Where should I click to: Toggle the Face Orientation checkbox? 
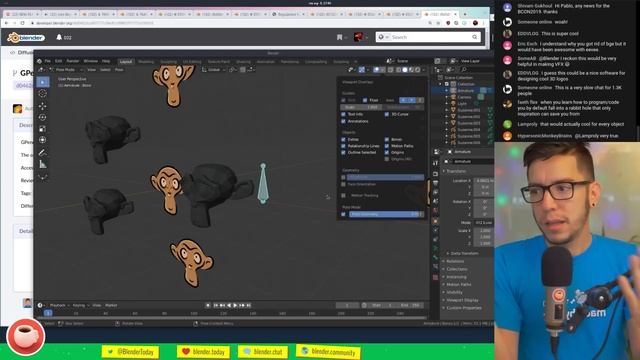pos(343,184)
